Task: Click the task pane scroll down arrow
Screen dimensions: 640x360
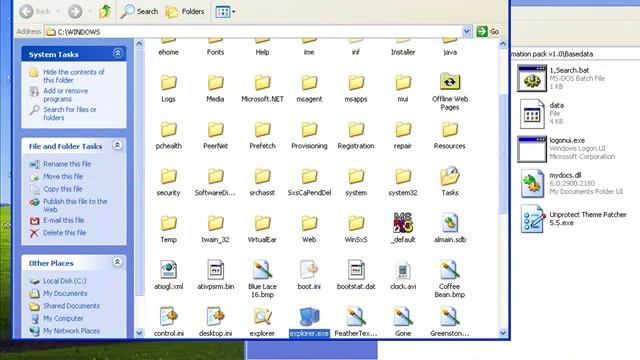Action: [x=139, y=333]
